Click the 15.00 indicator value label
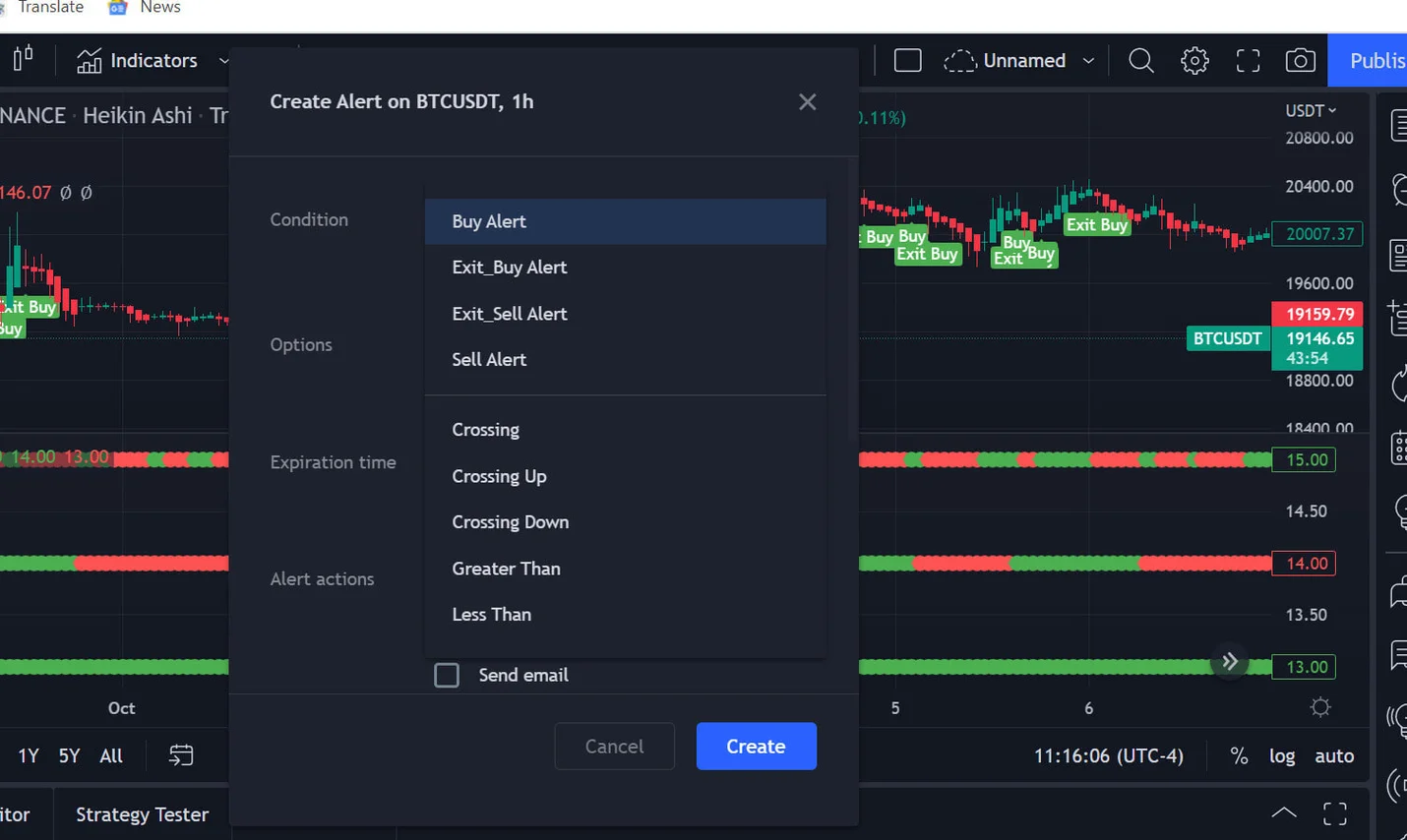Viewport: 1407px width, 840px height. pos(1304,459)
